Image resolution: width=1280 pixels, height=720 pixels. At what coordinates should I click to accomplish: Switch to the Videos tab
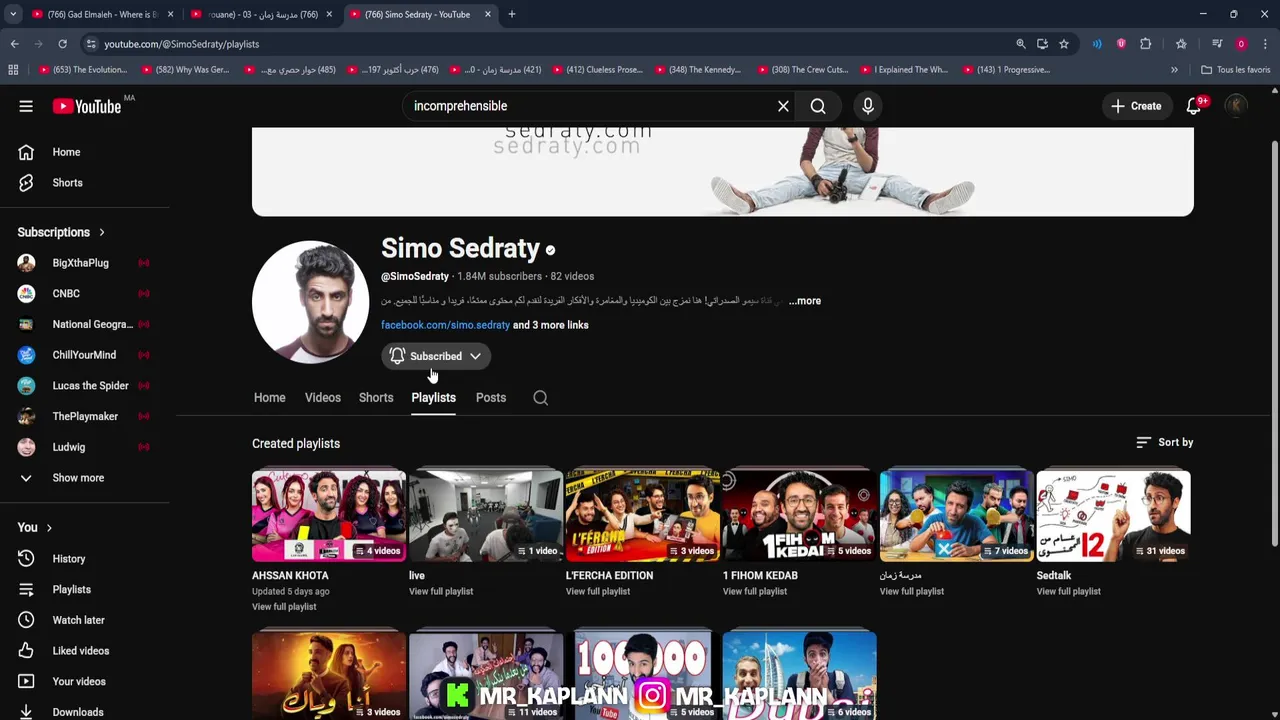323,398
